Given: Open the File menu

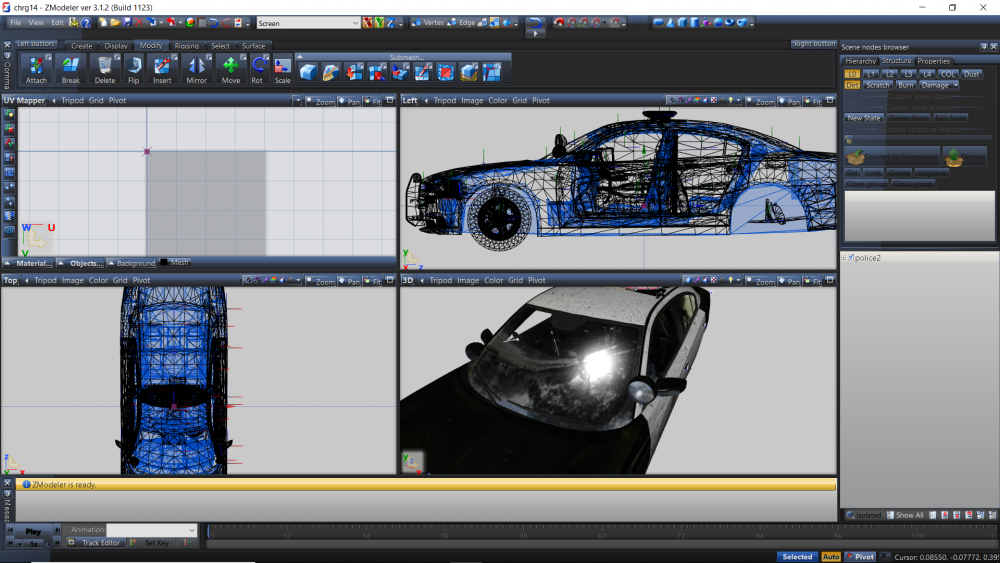Looking at the screenshot, I should click(x=15, y=22).
